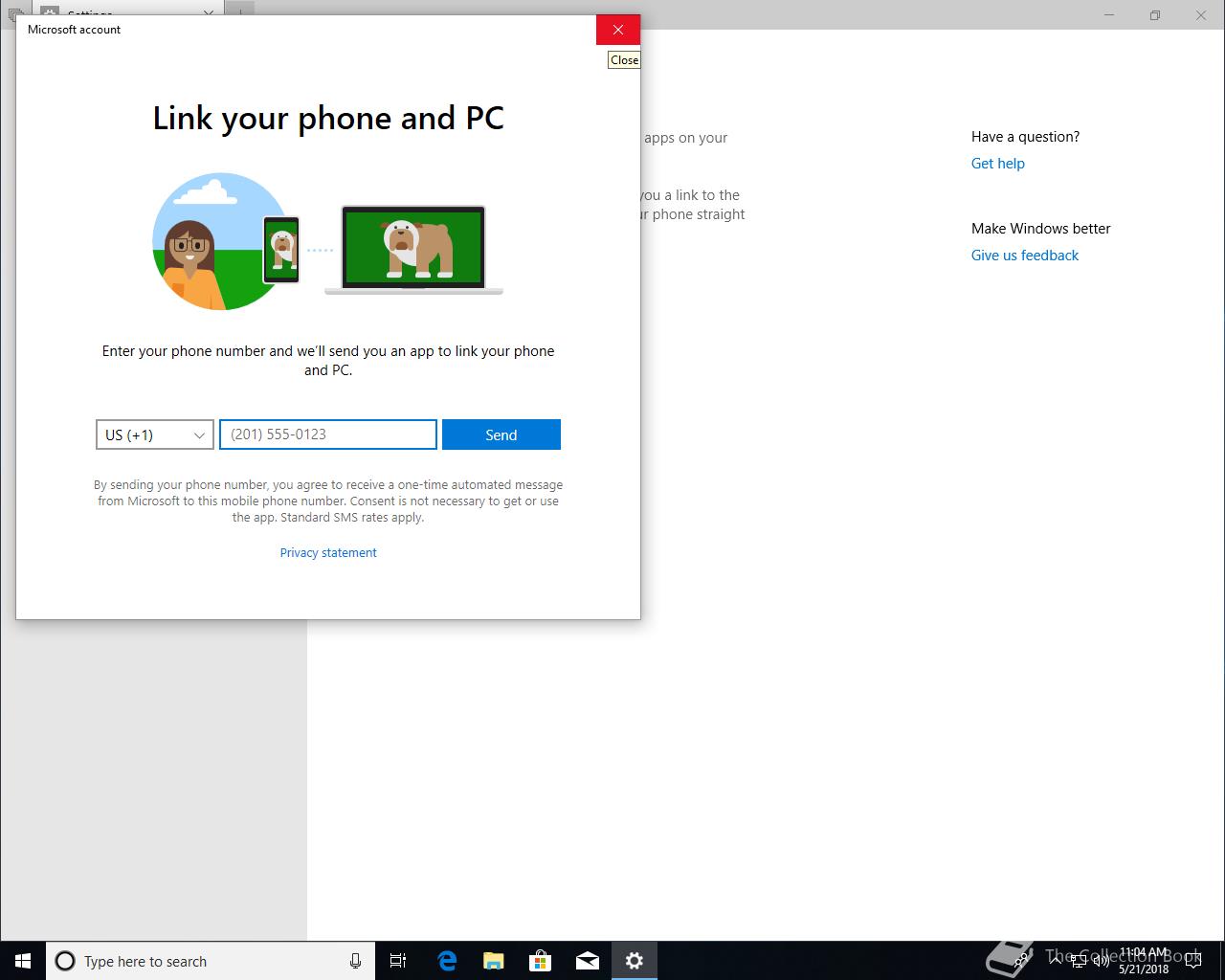Minimize the Settings window

pyautogui.click(x=1110, y=14)
